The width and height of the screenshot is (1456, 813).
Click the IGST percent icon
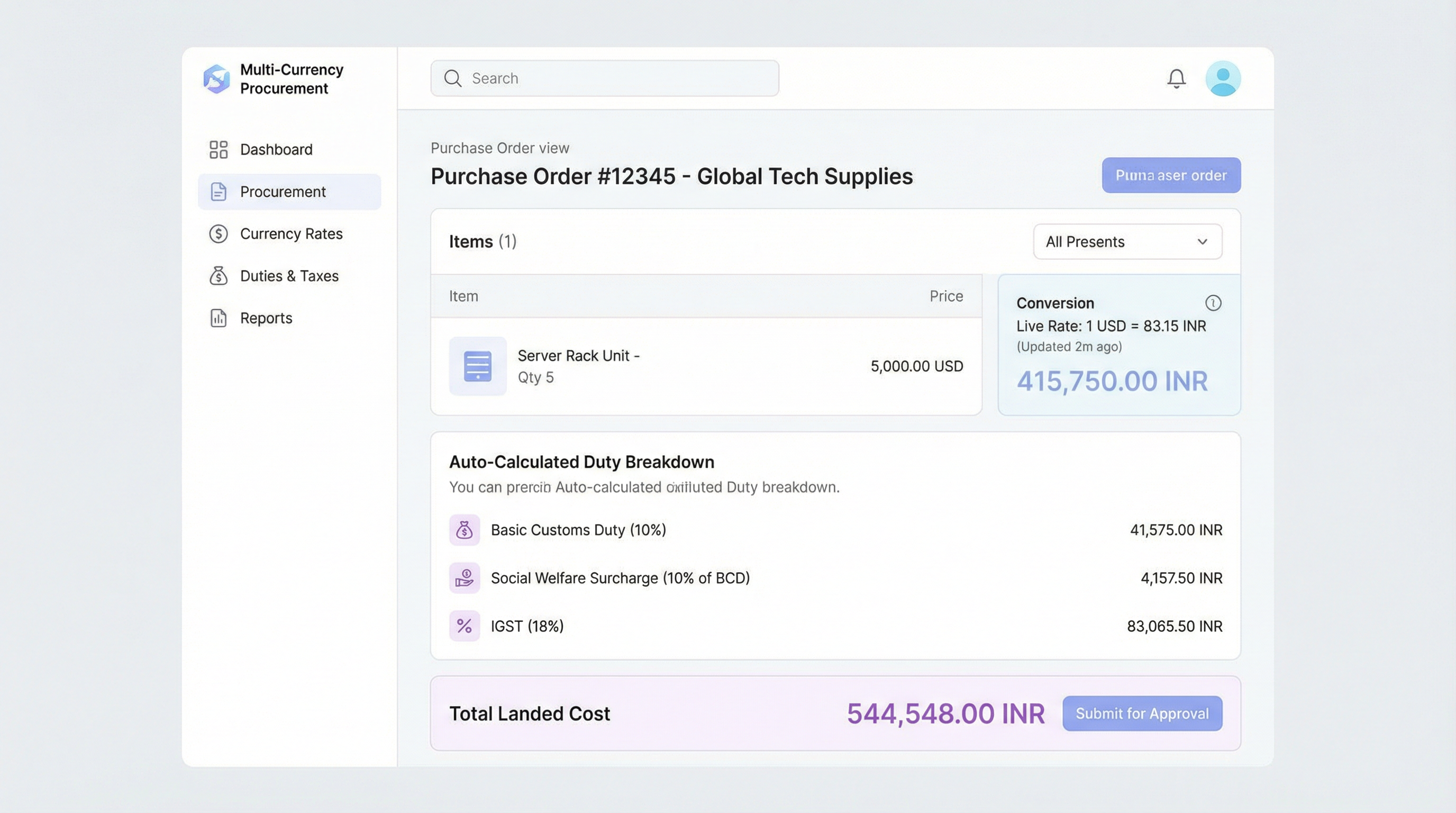(464, 626)
